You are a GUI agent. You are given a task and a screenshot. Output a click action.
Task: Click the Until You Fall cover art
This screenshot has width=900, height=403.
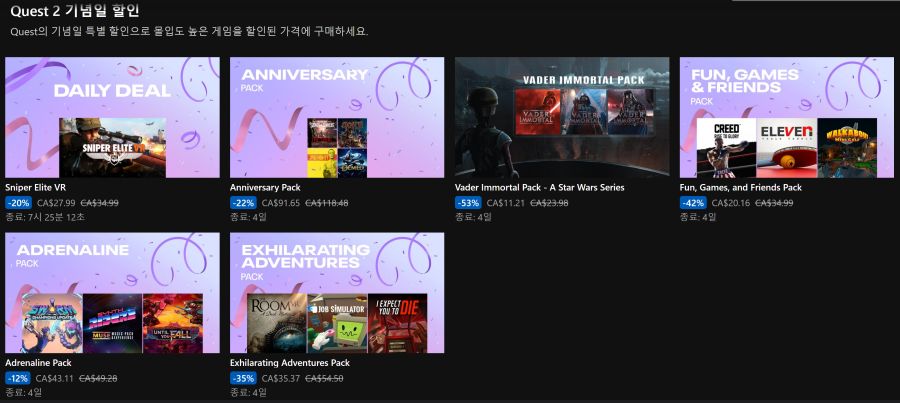click(173, 323)
